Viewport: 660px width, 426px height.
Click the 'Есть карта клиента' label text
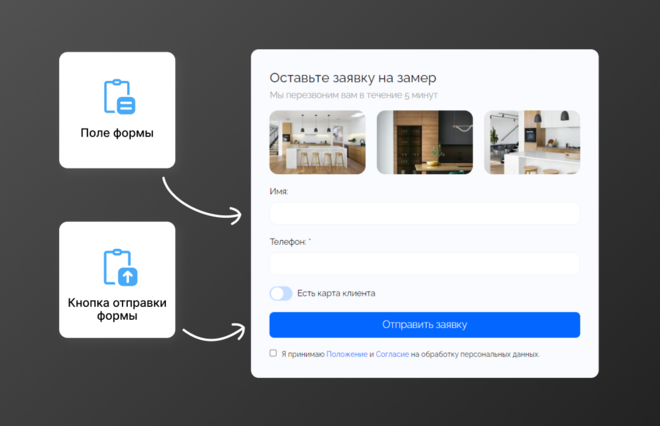(x=336, y=293)
